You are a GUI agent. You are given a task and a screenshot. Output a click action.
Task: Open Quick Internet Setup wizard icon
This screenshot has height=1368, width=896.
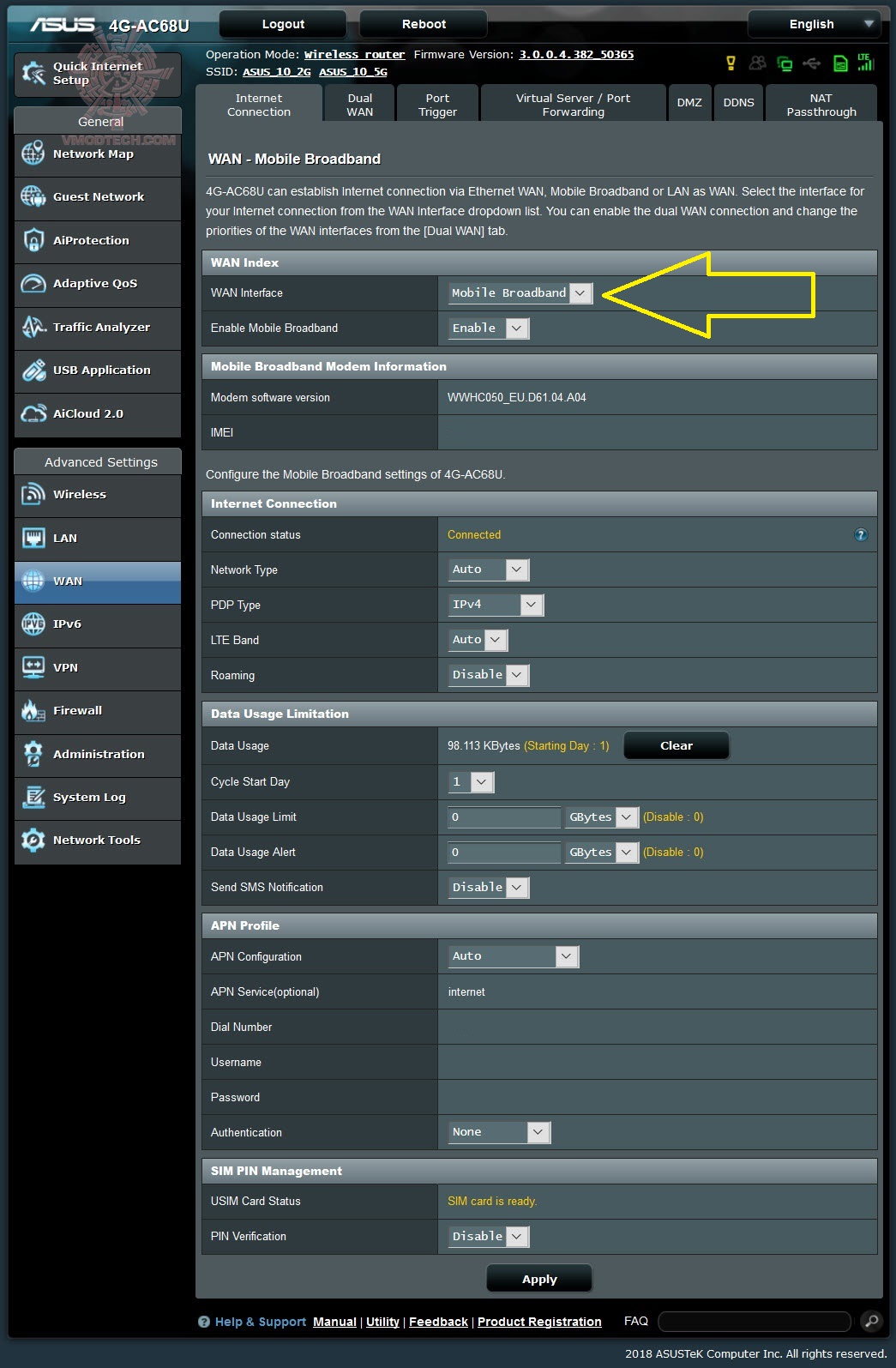[x=33, y=74]
